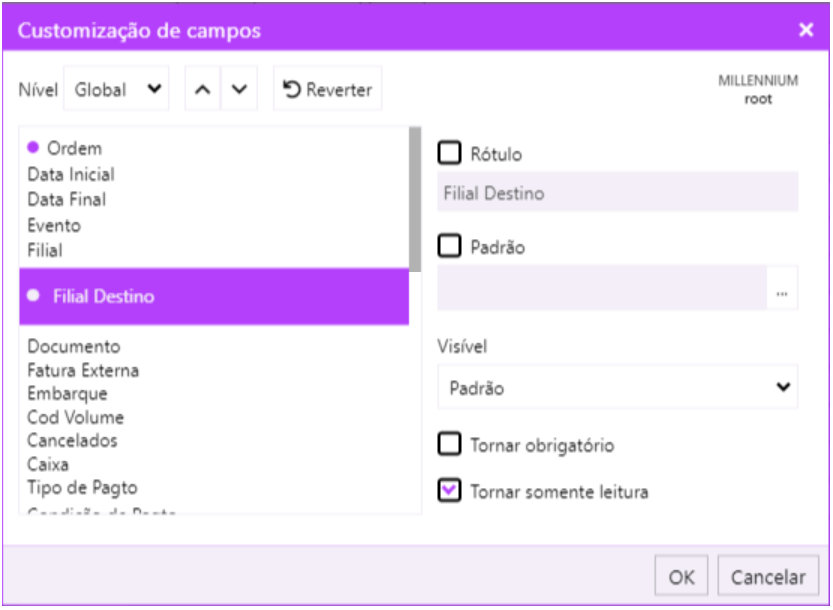This screenshot has width=833, height=610.
Task: Open the Padrão ellipsis browse button
Action: coord(782,293)
